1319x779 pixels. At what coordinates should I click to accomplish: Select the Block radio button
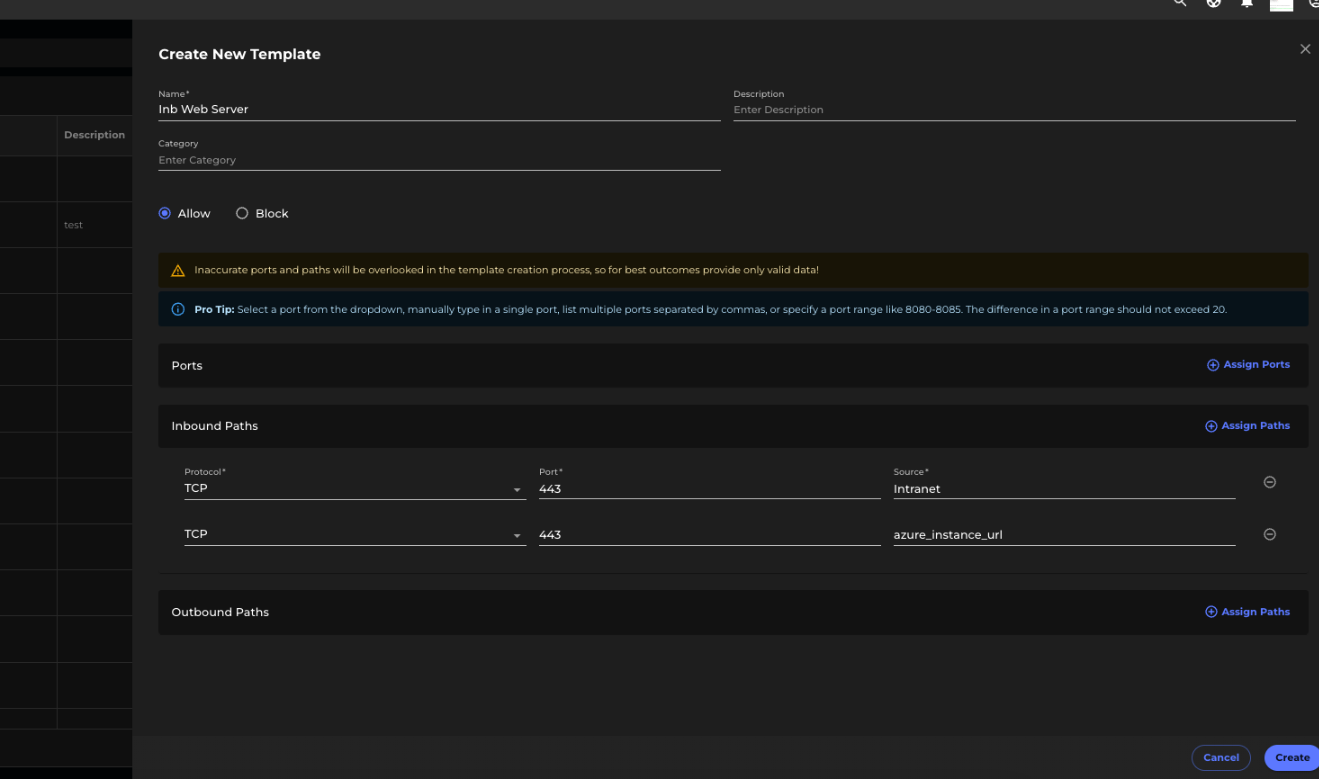click(x=241, y=212)
